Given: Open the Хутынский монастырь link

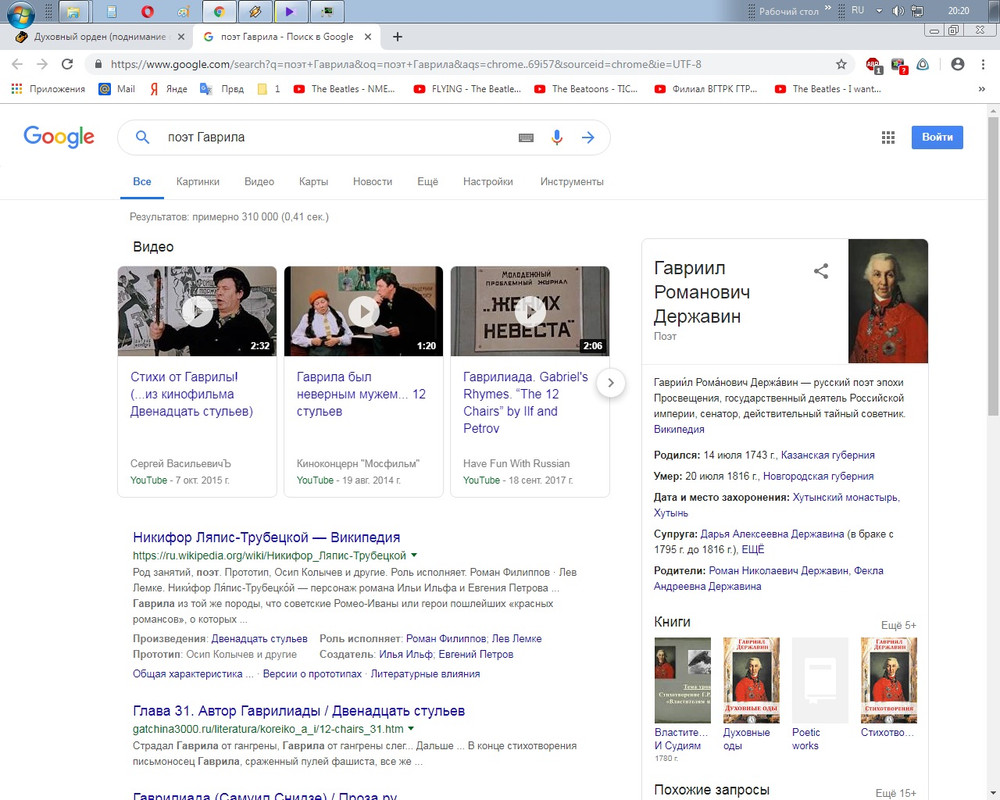Looking at the screenshot, I should (846, 497).
